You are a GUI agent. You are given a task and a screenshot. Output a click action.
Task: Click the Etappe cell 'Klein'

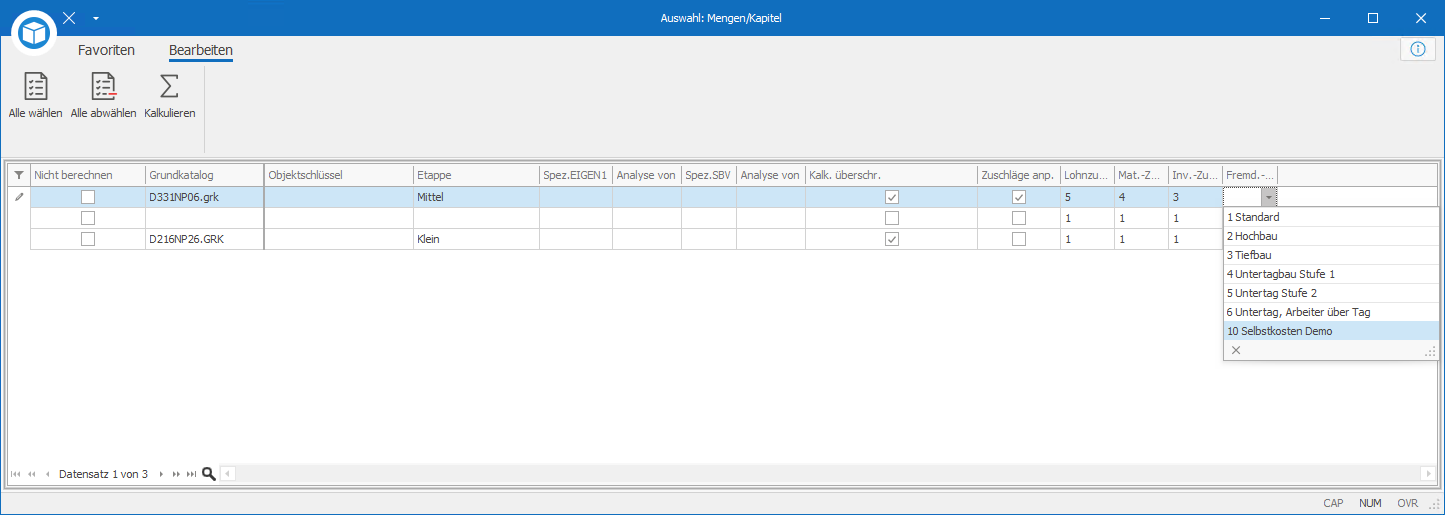click(x=477, y=239)
